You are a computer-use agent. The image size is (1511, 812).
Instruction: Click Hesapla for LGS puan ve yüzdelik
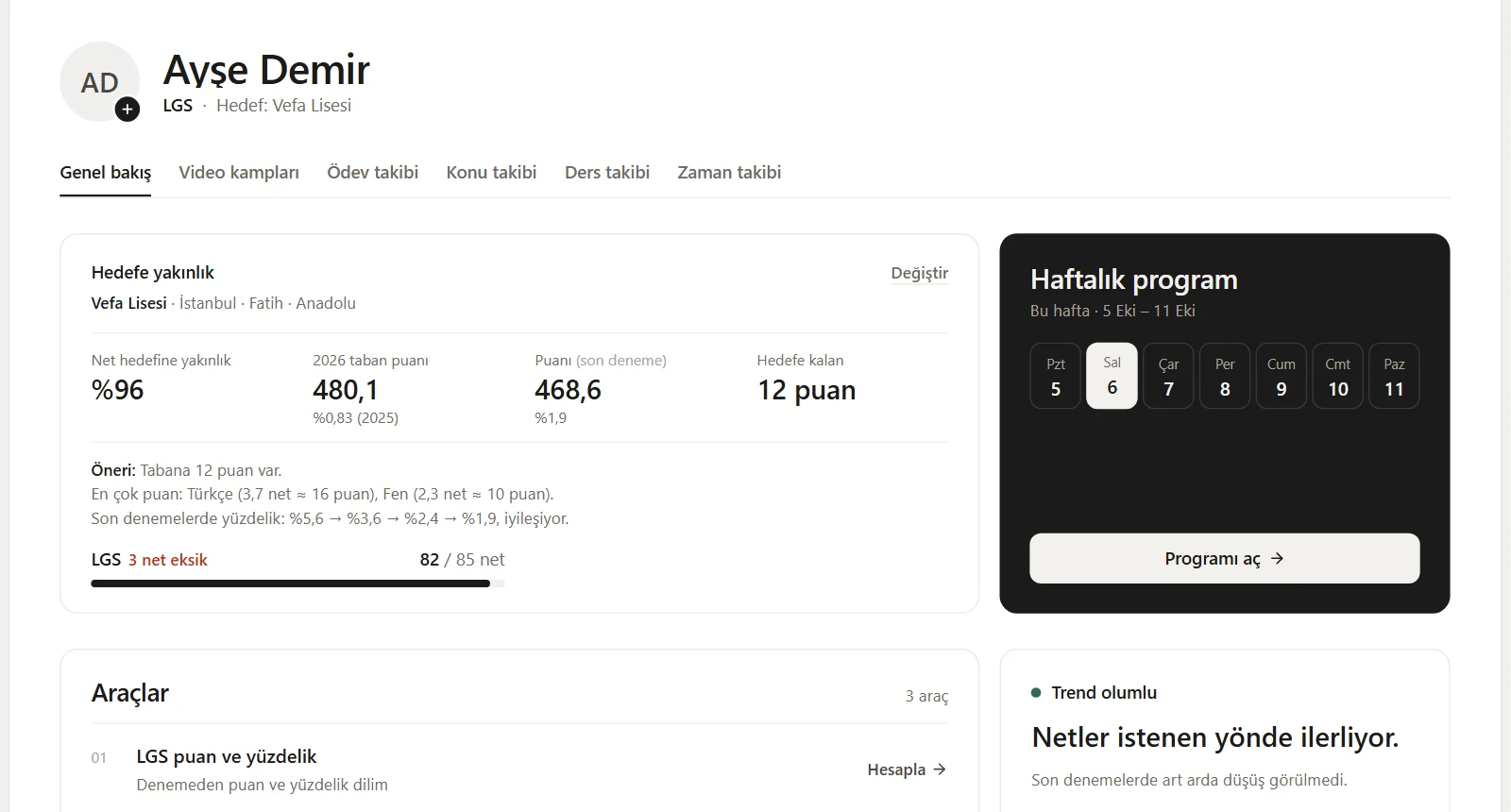(907, 770)
